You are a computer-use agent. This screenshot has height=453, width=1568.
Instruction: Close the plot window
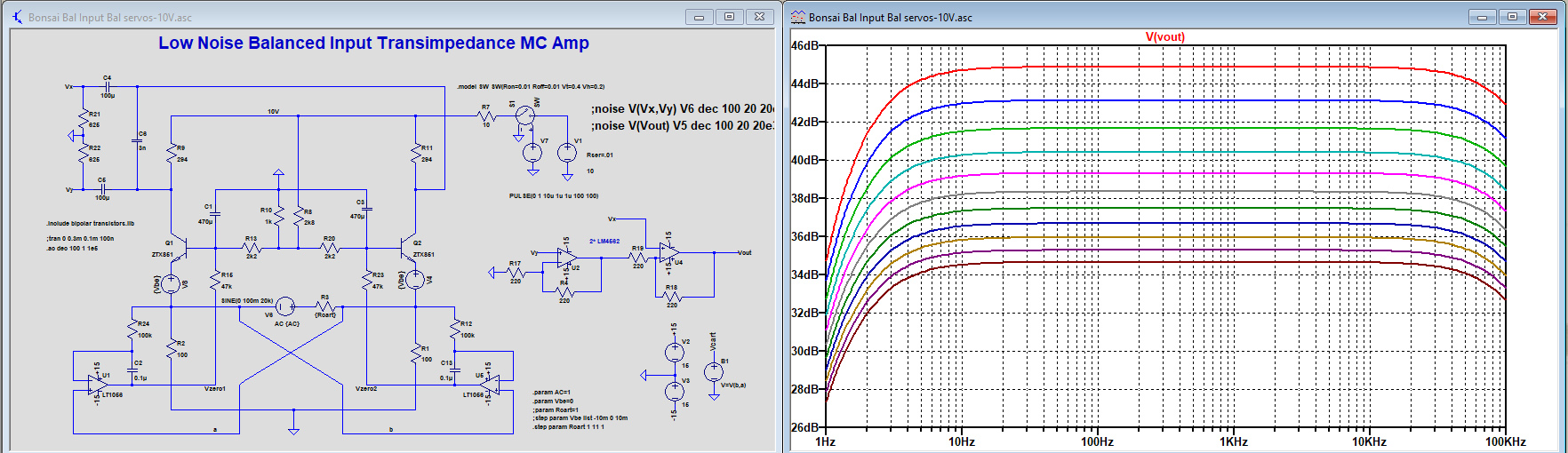click(x=1542, y=17)
